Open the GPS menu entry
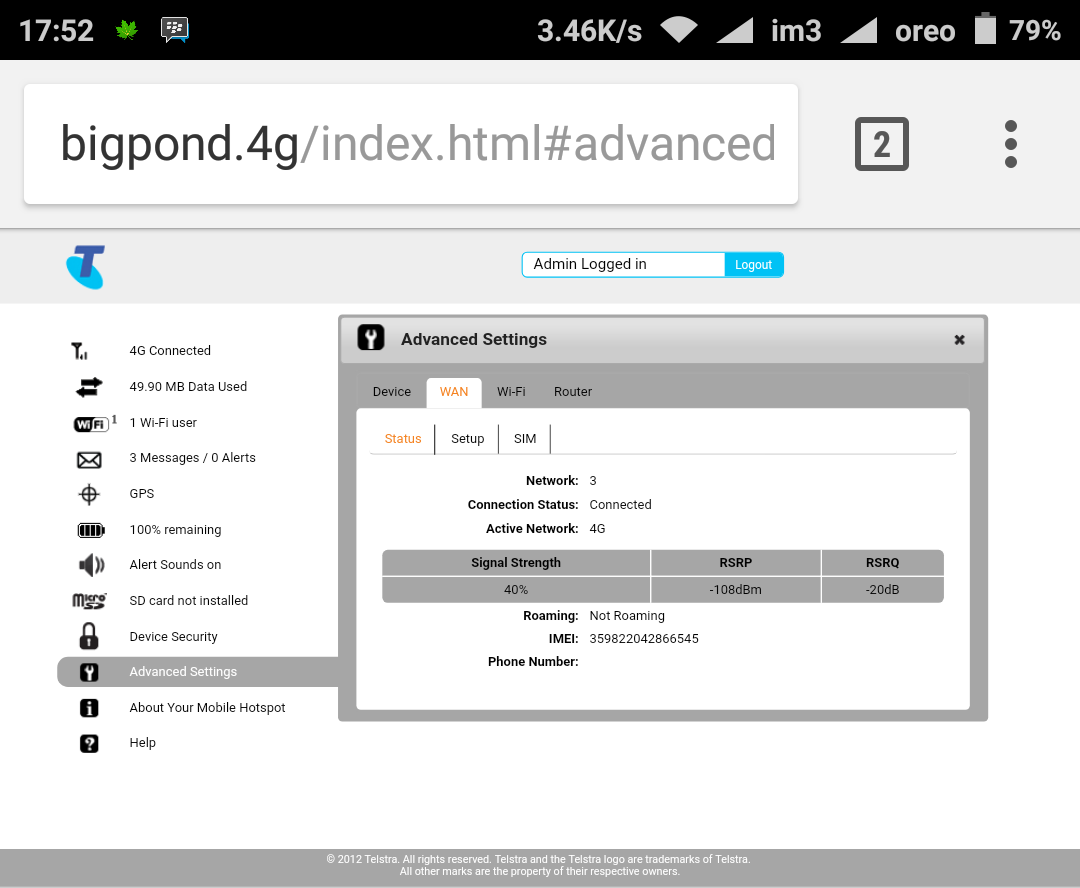The image size is (1080, 888). click(x=142, y=494)
